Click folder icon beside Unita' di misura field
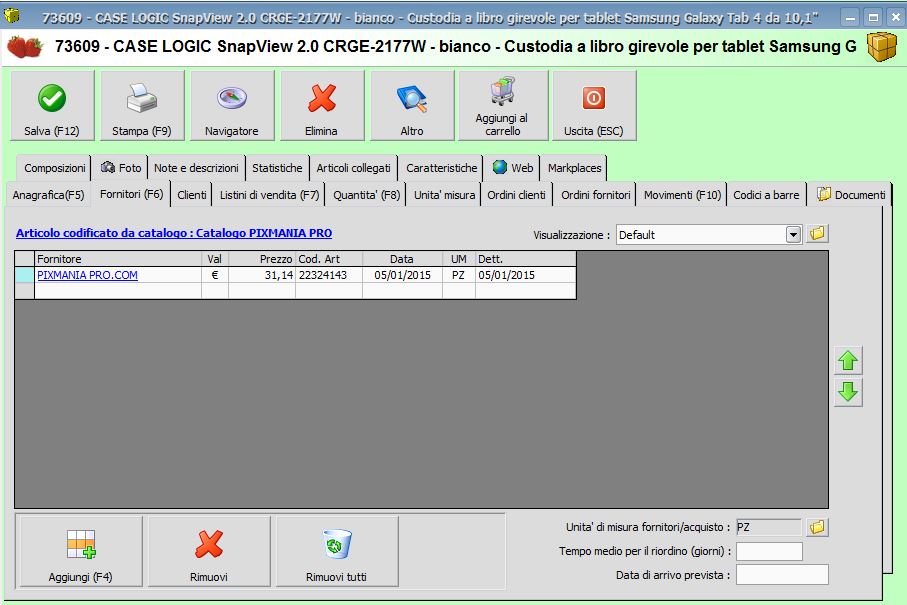Image resolution: width=907 pixels, height=605 pixels. (x=817, y=527)
